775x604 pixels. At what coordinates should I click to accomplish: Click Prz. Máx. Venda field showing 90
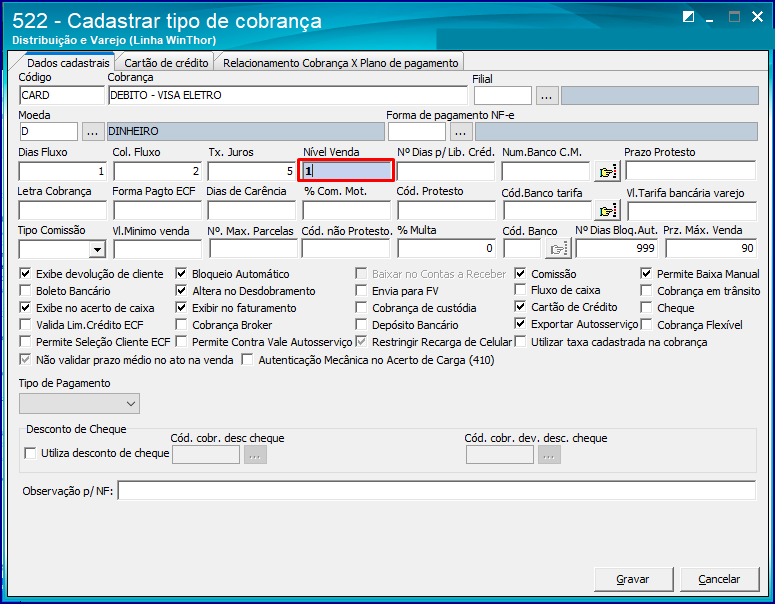(711, 249)
